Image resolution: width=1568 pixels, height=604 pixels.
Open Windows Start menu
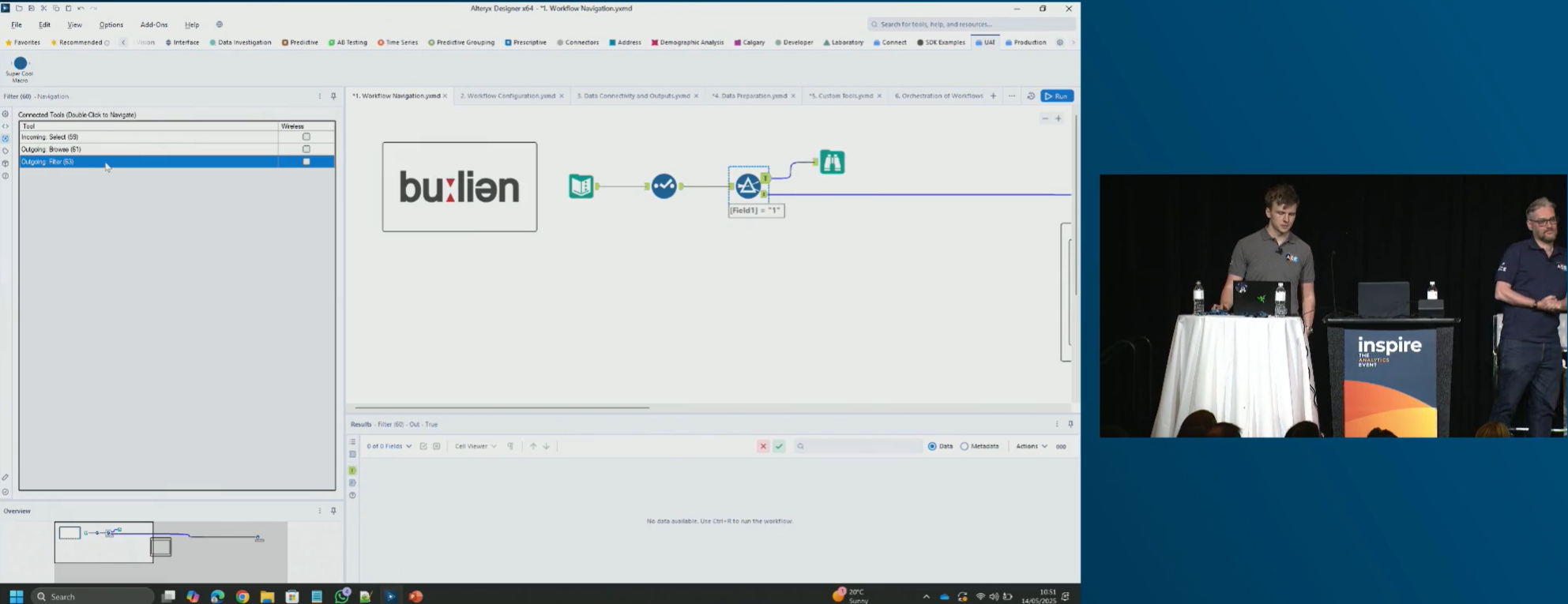[x=16, y=597]
